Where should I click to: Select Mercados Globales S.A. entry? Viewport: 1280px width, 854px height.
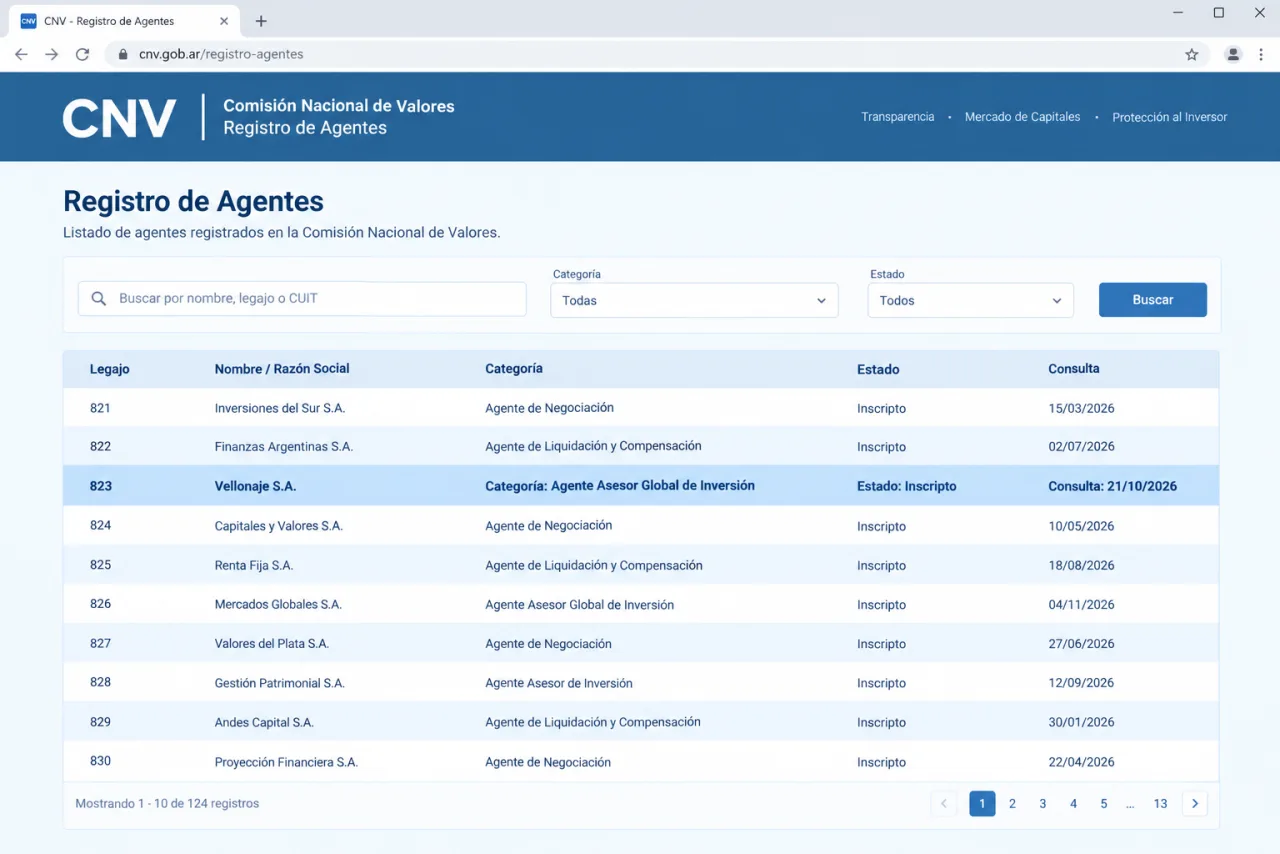(x=278, y=604)
